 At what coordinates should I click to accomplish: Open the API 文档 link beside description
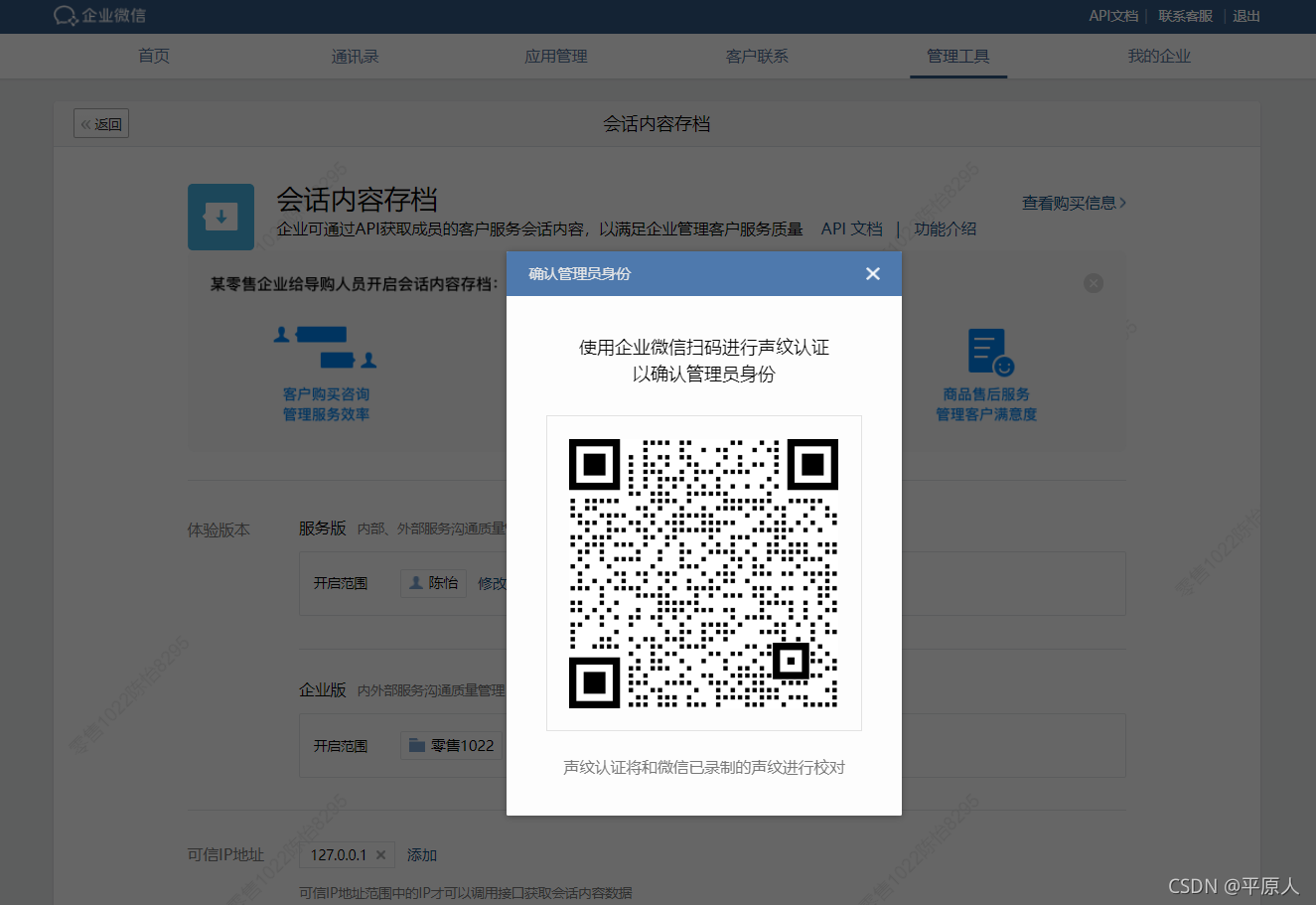pos(851,228)
